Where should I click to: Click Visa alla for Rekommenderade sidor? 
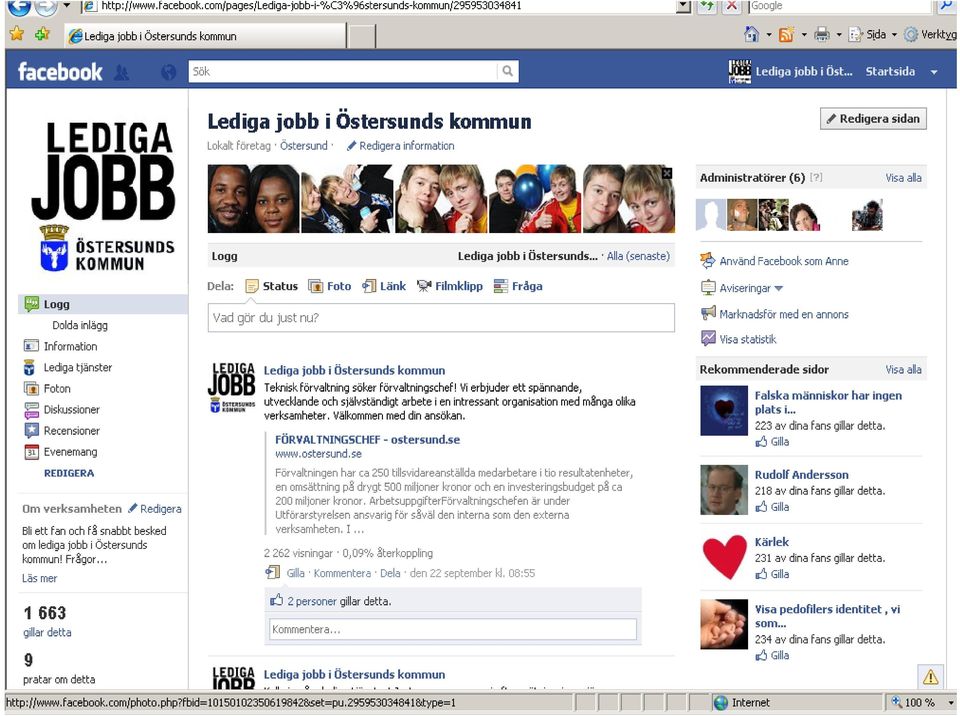[x=903, y=369]
